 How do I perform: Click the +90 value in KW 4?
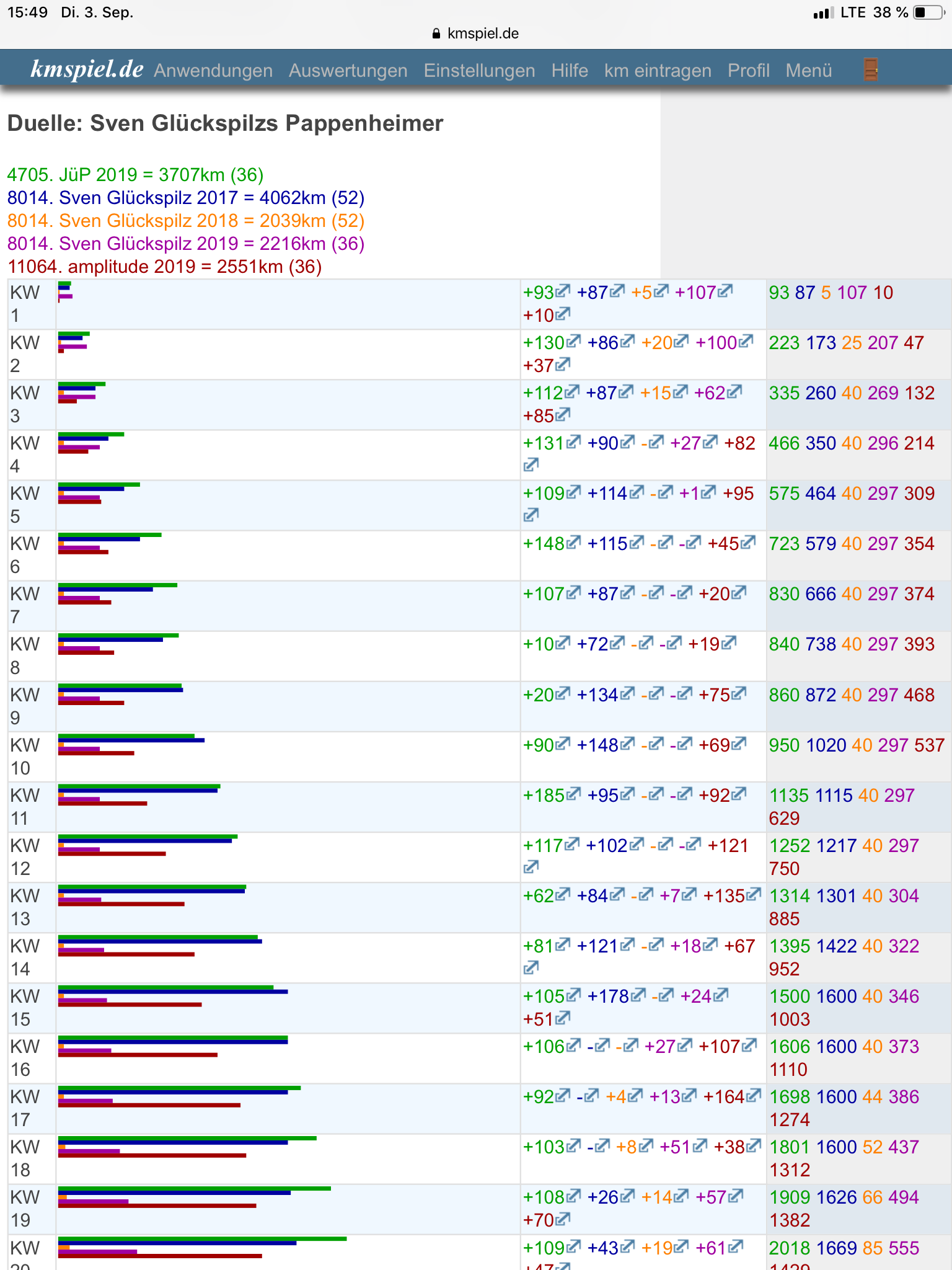click(x=603, y=443)
